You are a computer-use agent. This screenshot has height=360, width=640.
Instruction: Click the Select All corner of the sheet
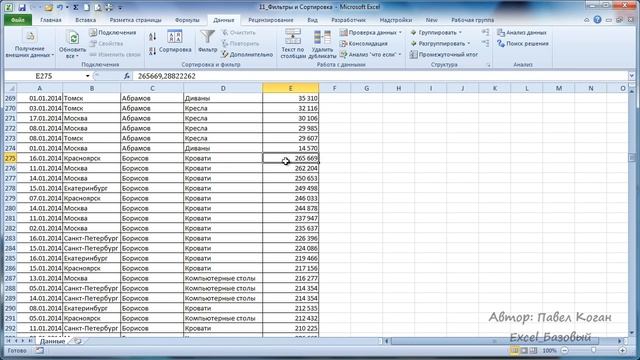(11, 88)
